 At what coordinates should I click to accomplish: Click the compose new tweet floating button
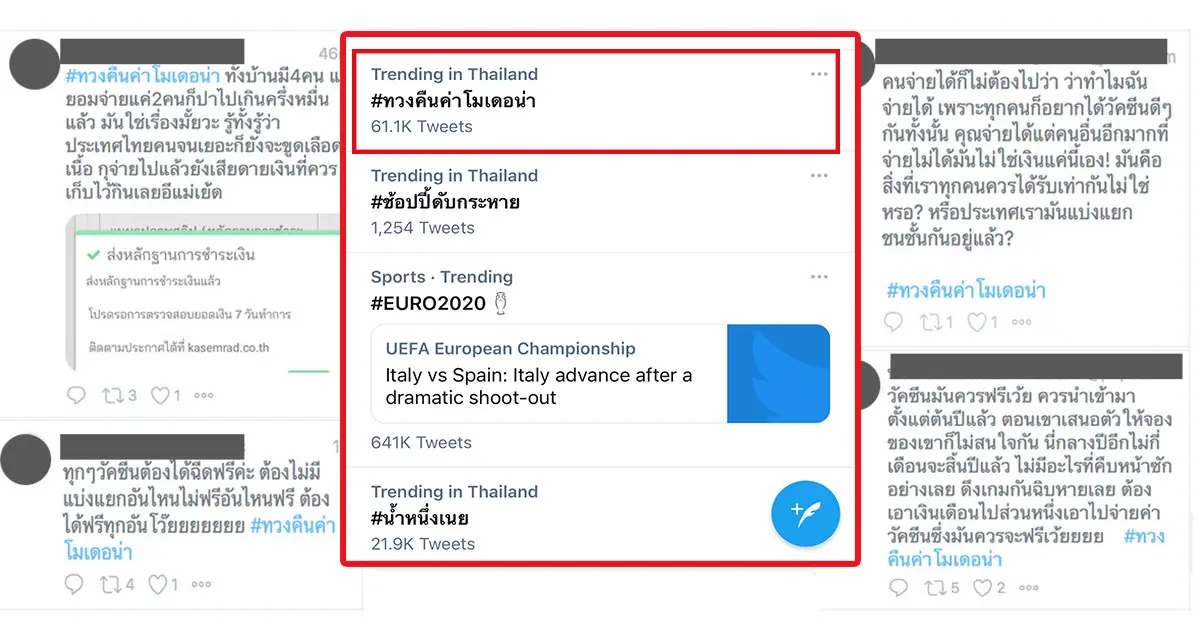pyautogui.click(x=805, y=513)
